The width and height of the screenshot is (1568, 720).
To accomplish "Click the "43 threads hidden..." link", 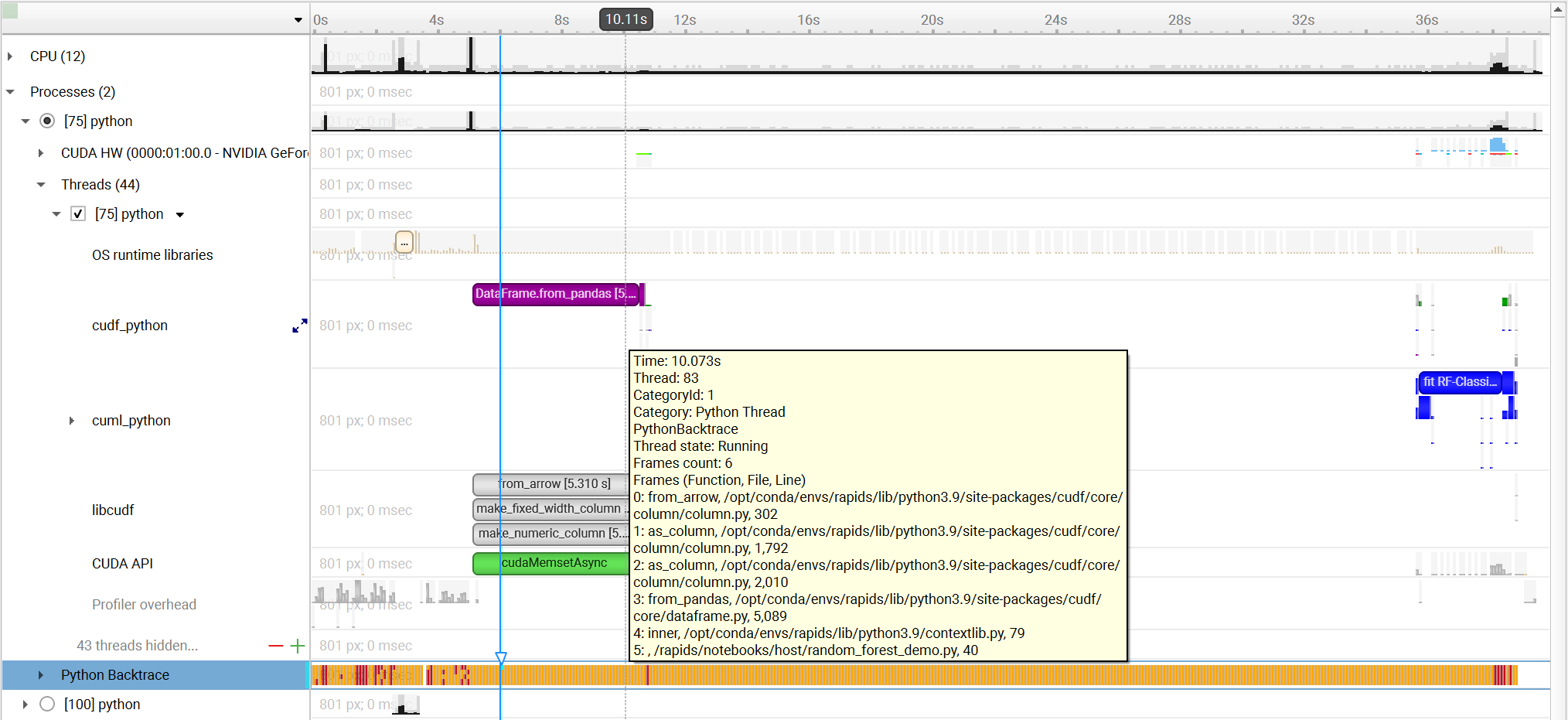I will coord(137,645).
